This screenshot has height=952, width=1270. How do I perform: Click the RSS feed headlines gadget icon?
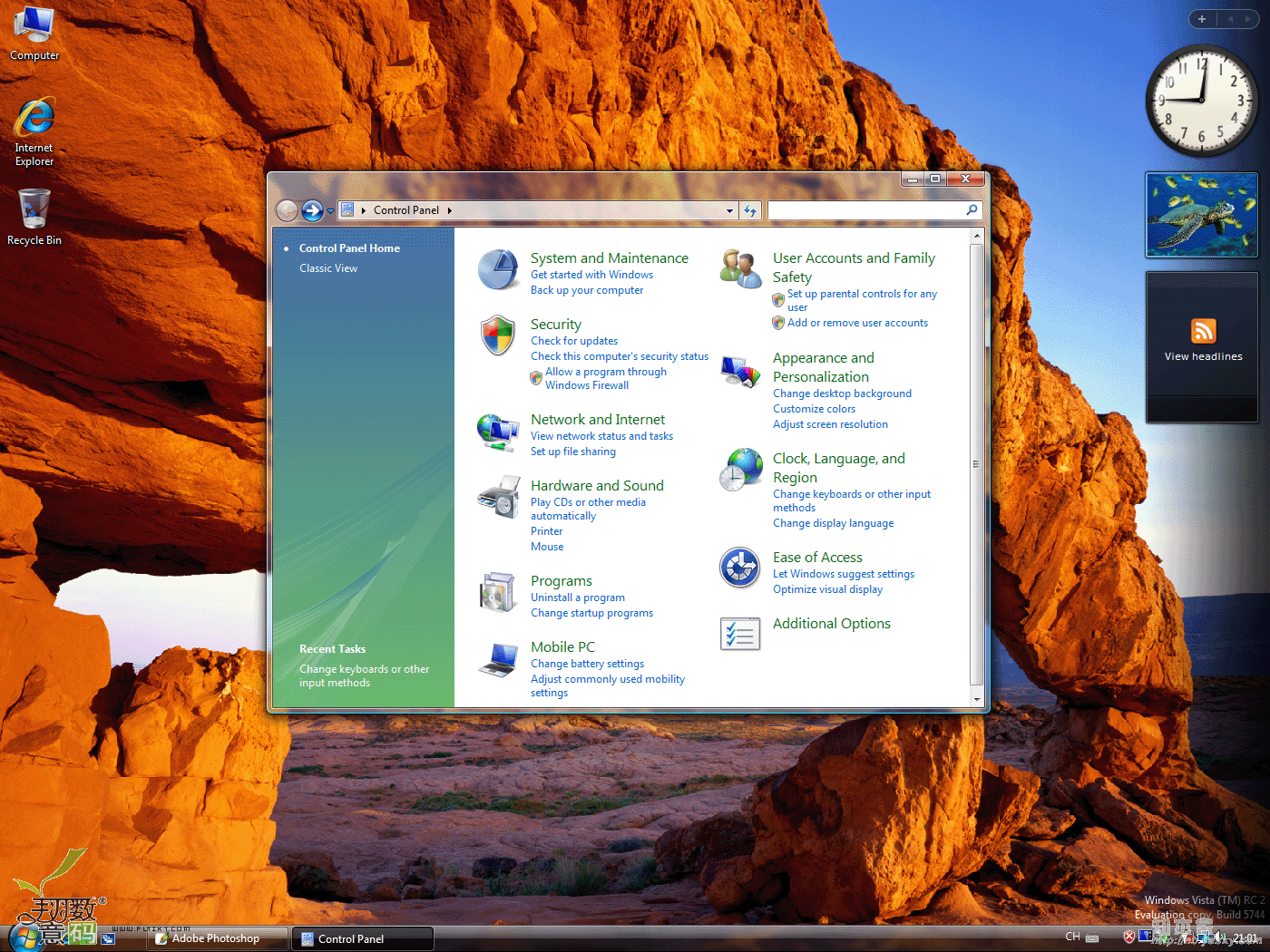(1203, 331)
